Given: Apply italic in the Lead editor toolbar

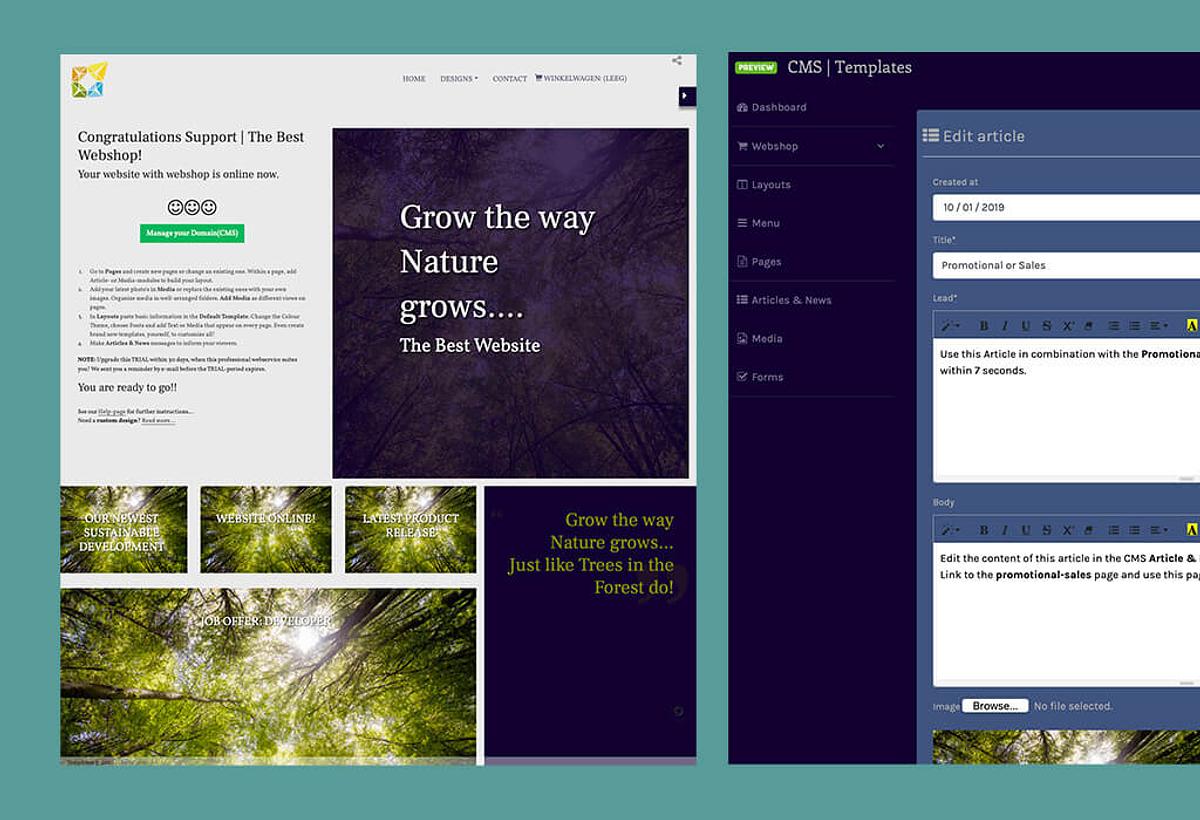Looking at the screenshot, I should tap(1005, 326).
